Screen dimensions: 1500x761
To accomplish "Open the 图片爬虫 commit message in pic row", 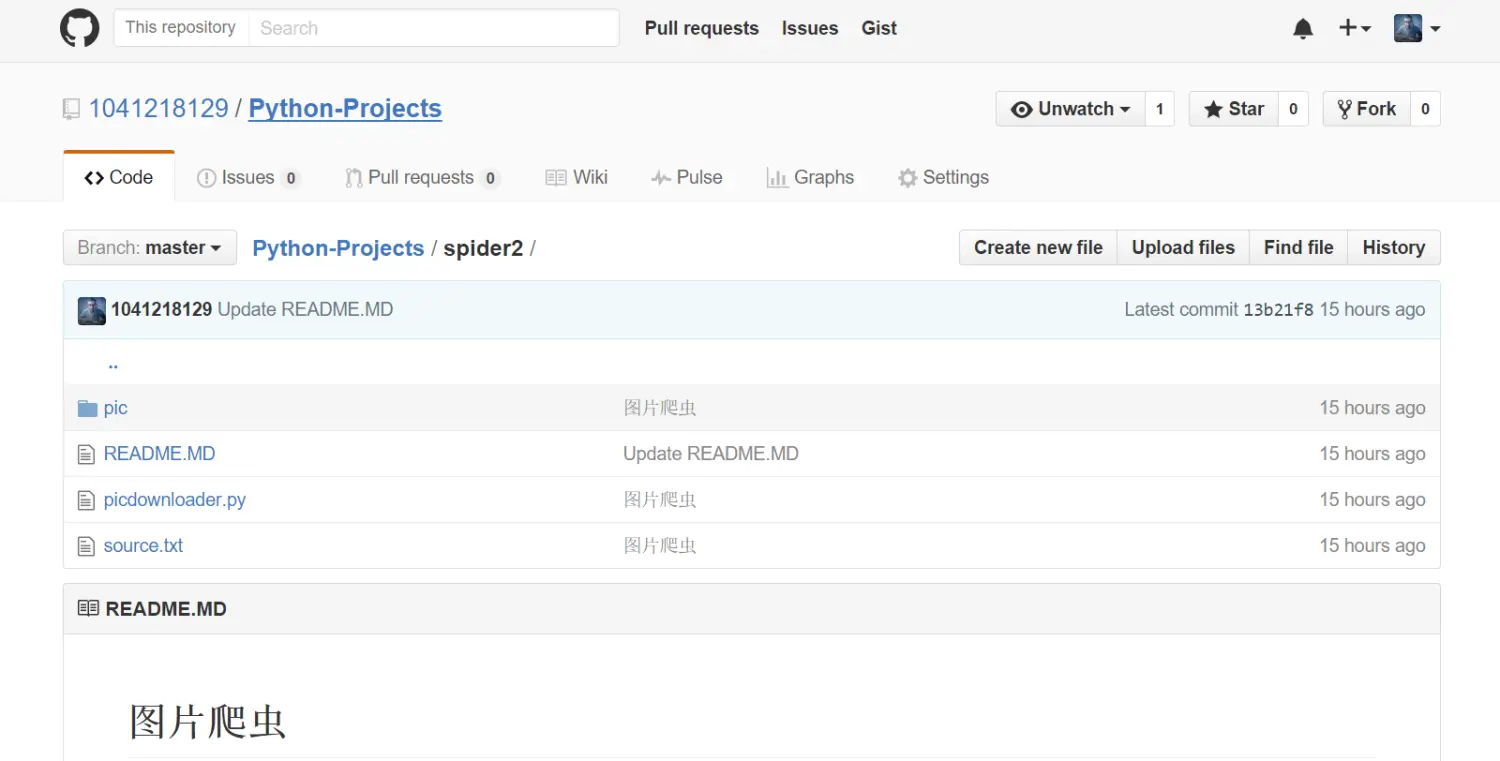I will click(660, 407).
